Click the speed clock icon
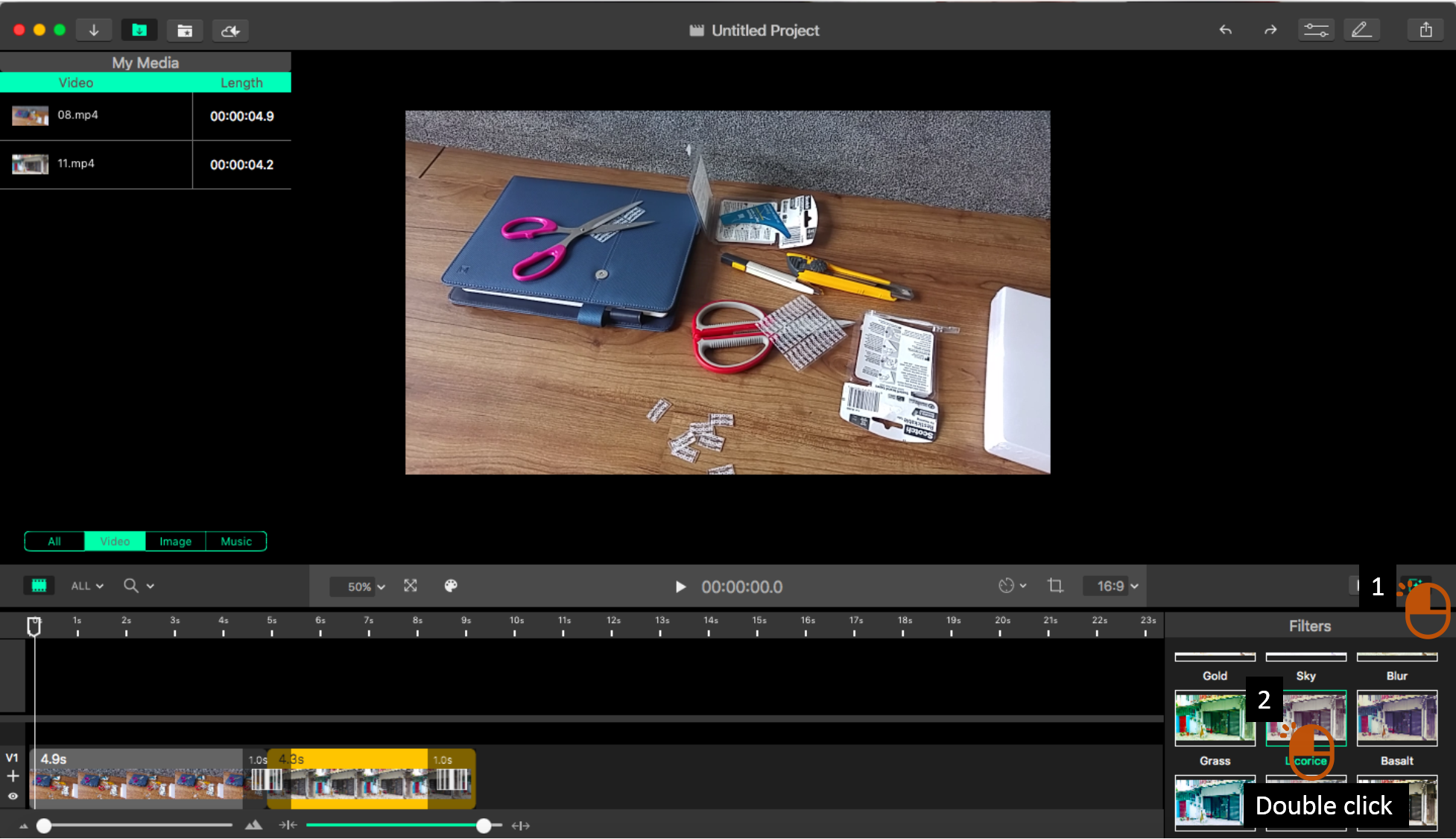The image size is (1456, 839). pos(1006,586)
